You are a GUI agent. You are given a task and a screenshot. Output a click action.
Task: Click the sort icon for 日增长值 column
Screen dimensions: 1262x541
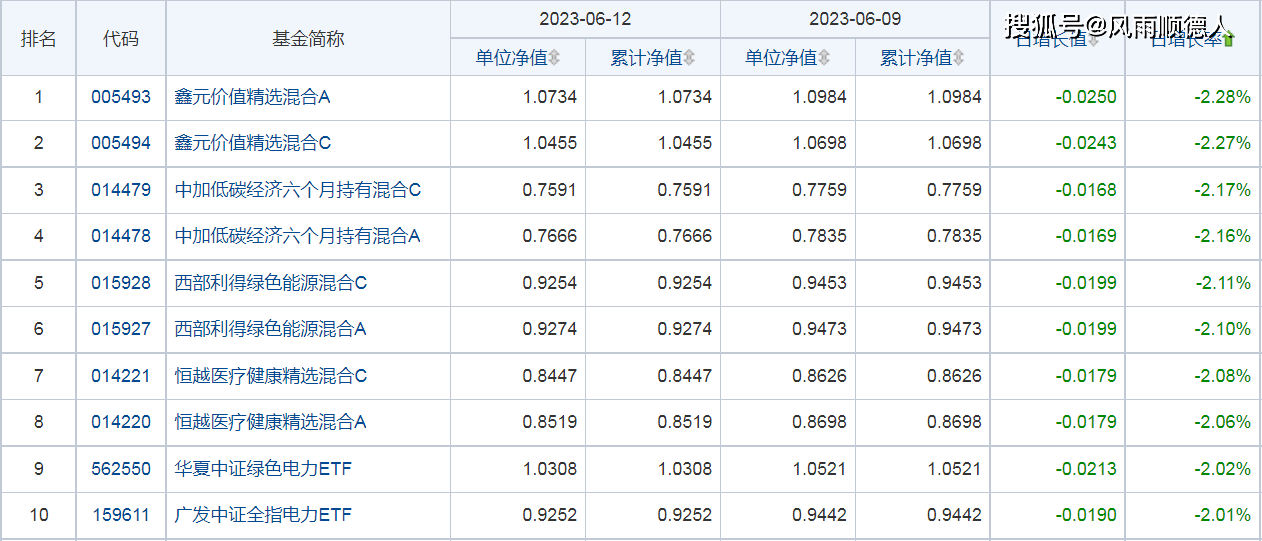1093,41
